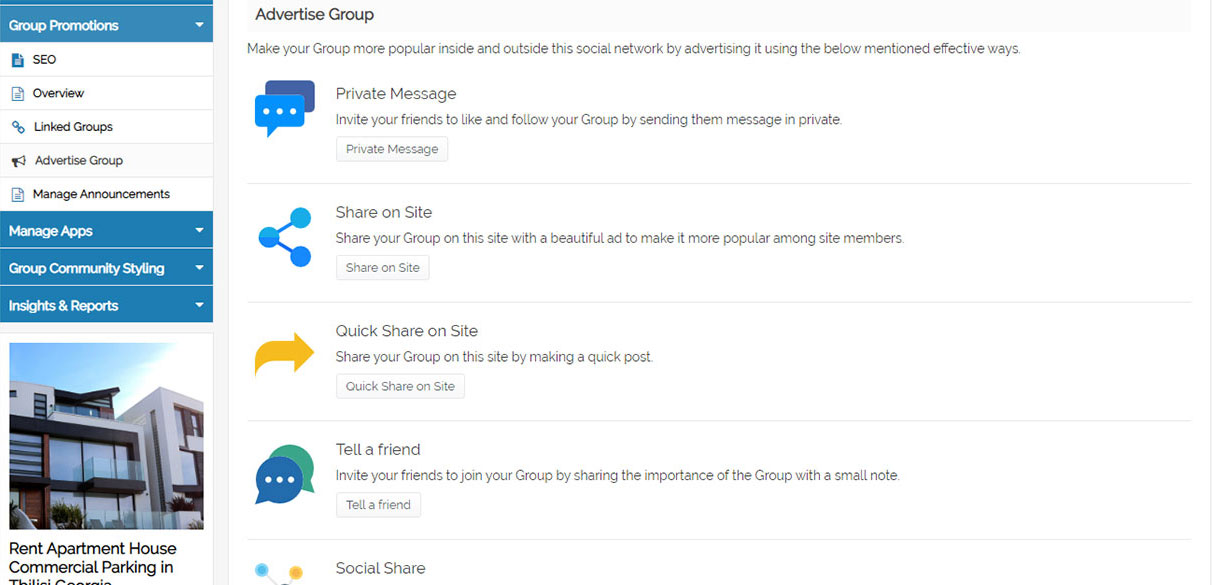This screenshot has width=1213, height=585.
Task: Collapse the Group Promotions section arrow
Action: (x=199, y=25)
